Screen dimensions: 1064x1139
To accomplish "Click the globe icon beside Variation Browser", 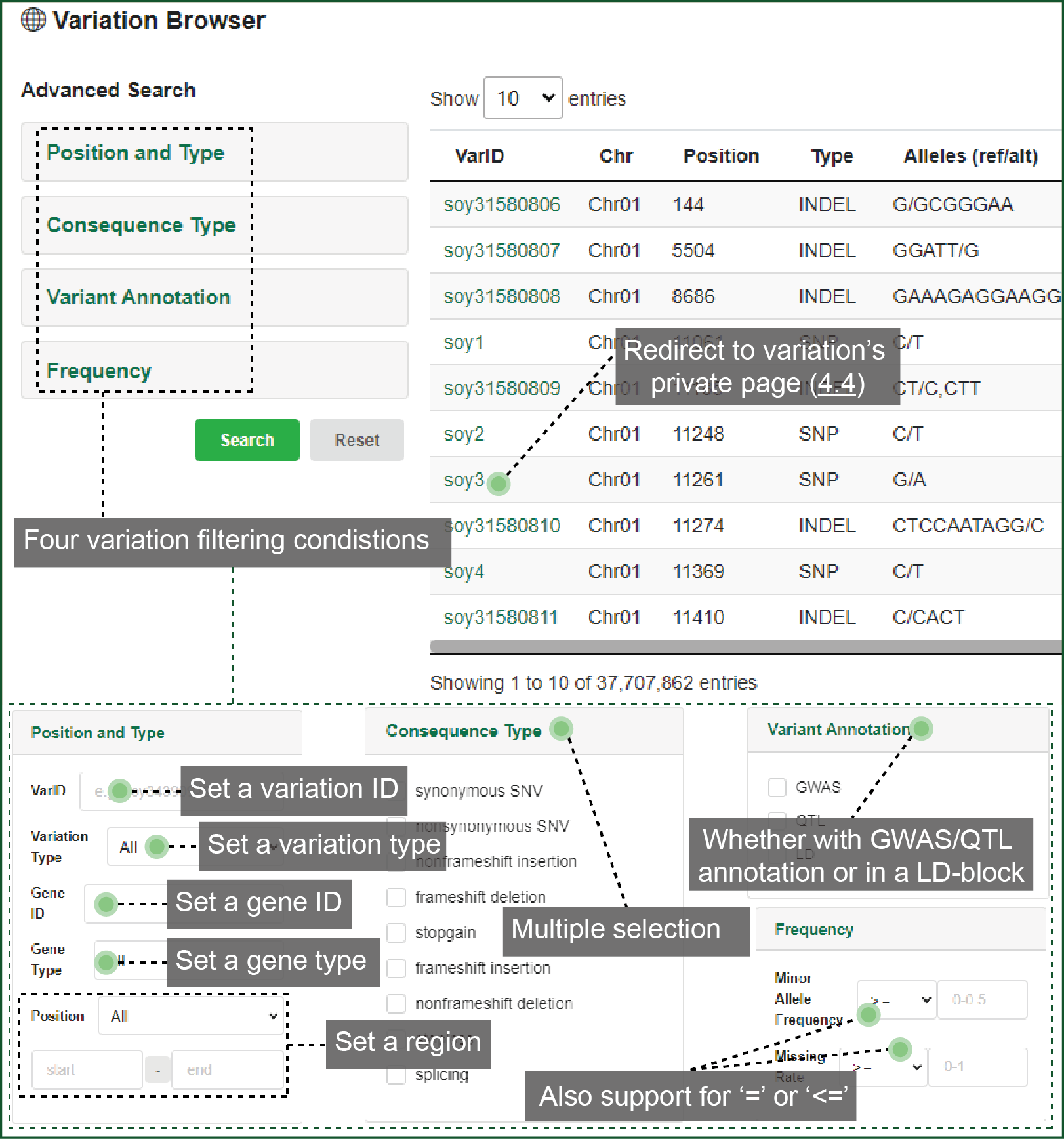I will [x=33, y=20].
